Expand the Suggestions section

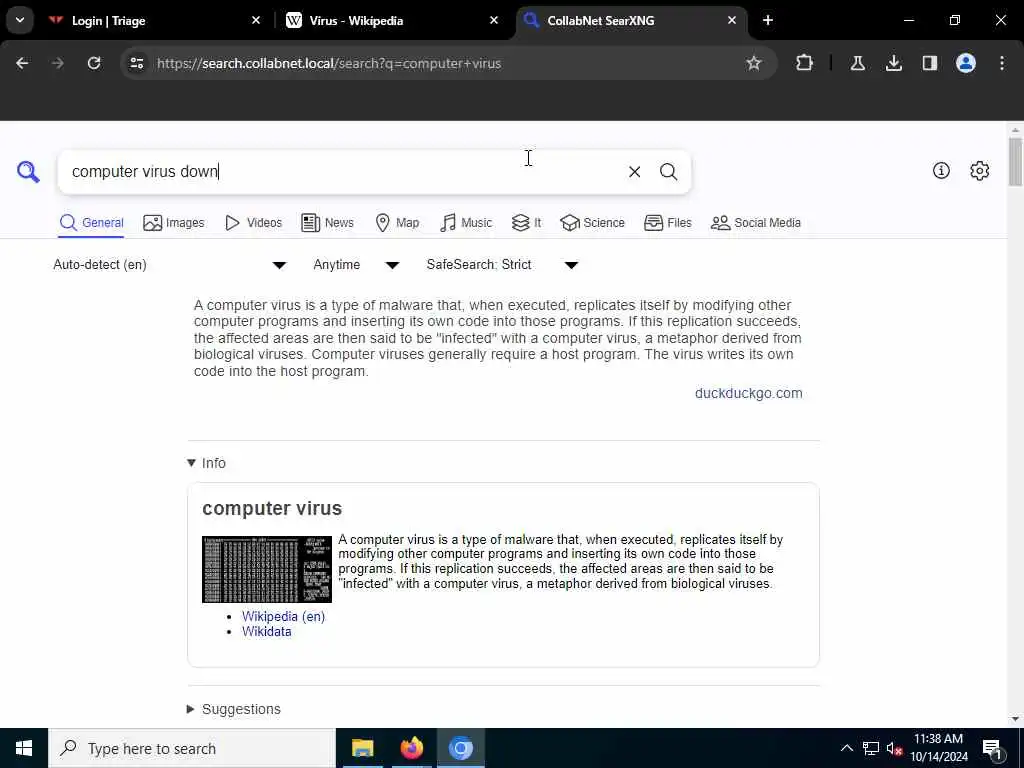(234, 709)
